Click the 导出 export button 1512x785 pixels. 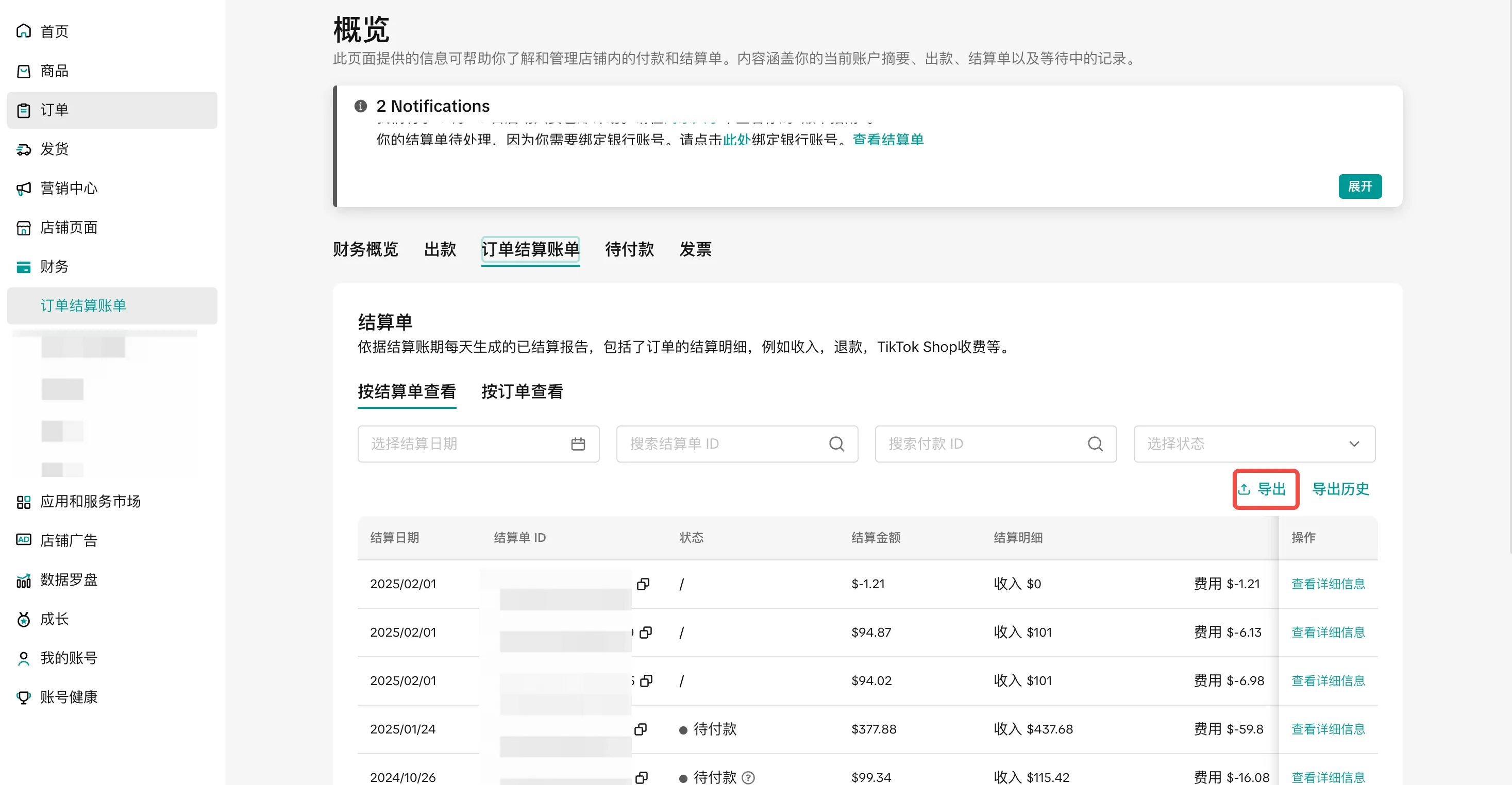(x=1265, y=489)
